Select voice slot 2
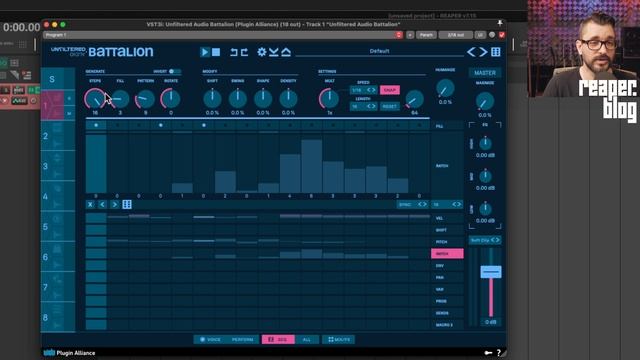Viewport: 640px width, 360px height. pos(58,136)
